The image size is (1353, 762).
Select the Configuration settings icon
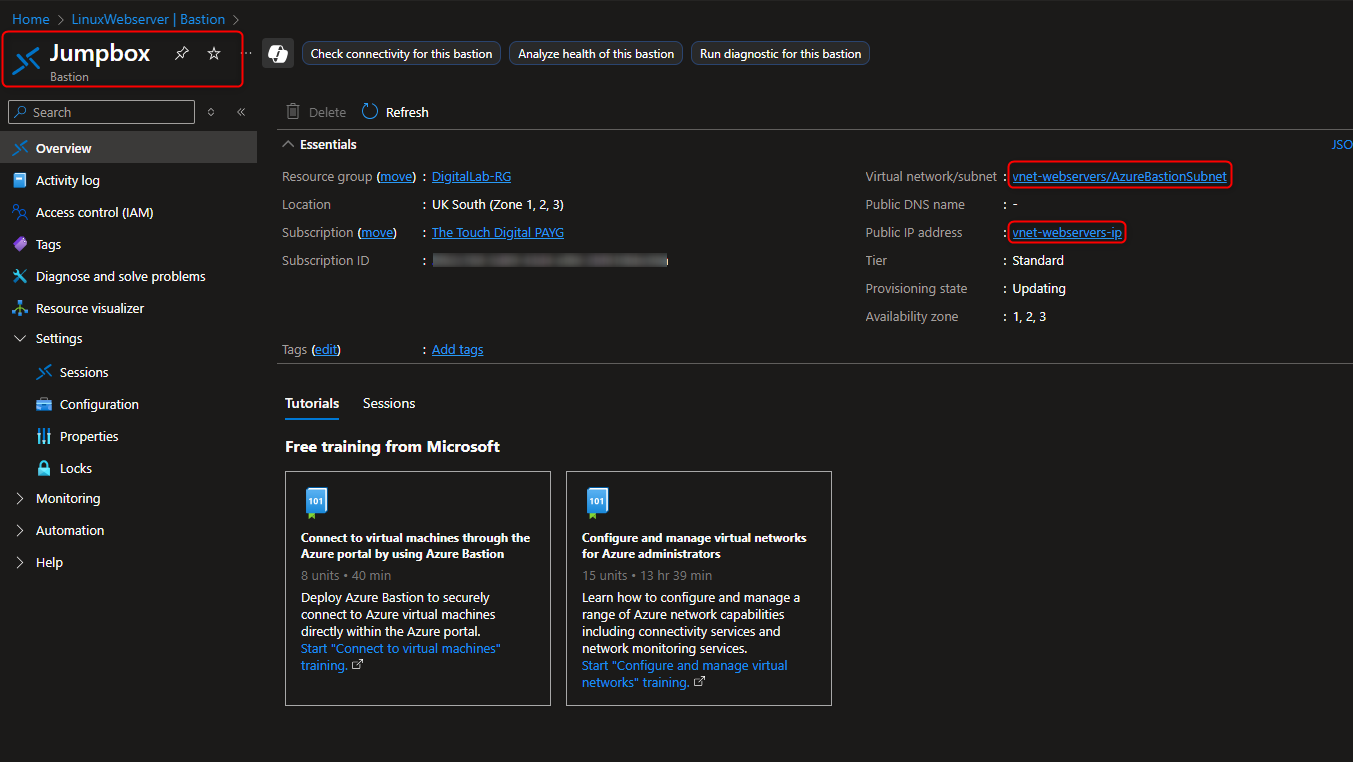pyautogui.click(x=44, y=404)
